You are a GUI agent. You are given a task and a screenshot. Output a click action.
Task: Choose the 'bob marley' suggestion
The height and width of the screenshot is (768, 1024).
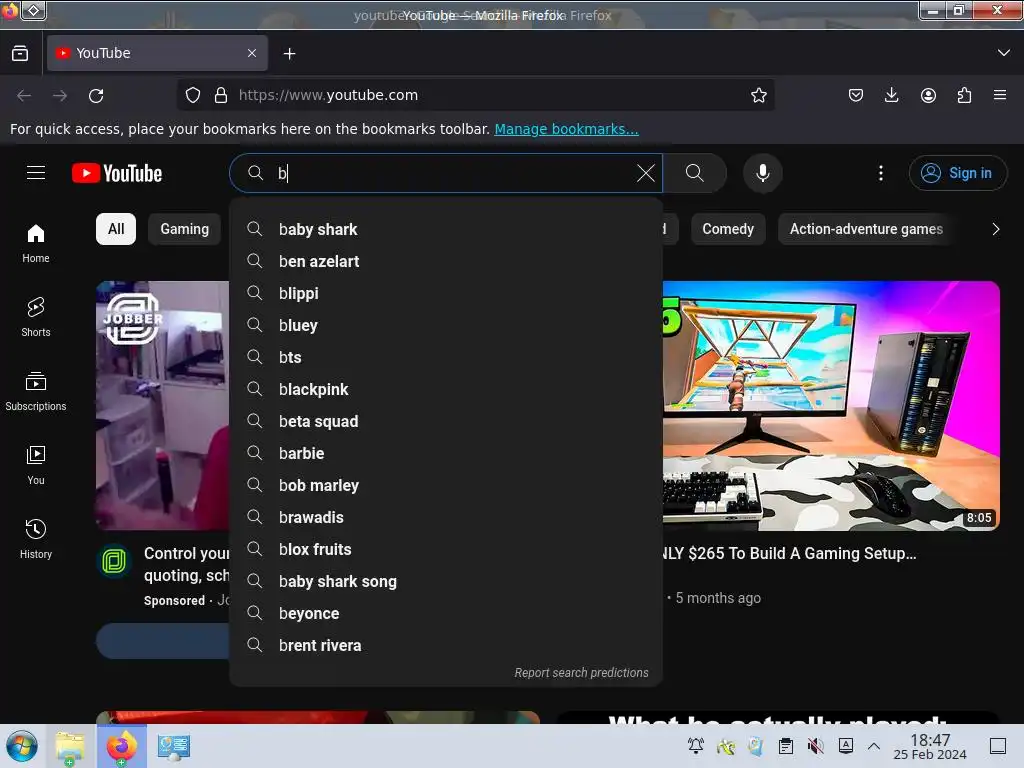[x=446, y=485]
